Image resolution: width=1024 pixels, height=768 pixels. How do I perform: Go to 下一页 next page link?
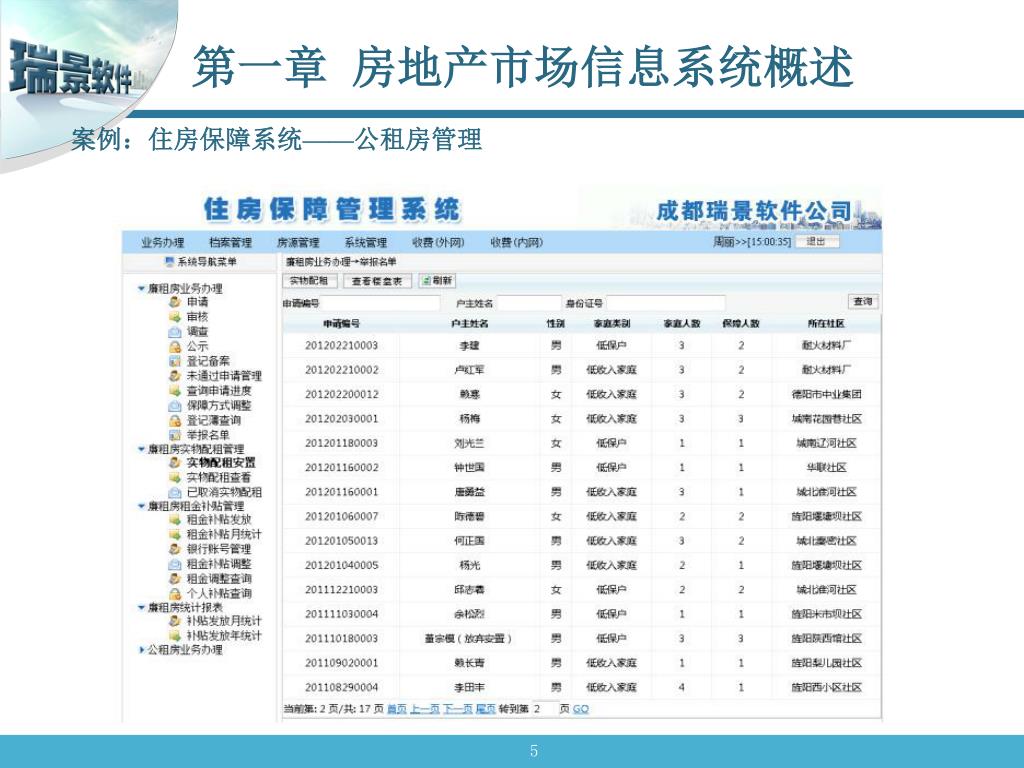pos(458,709)
